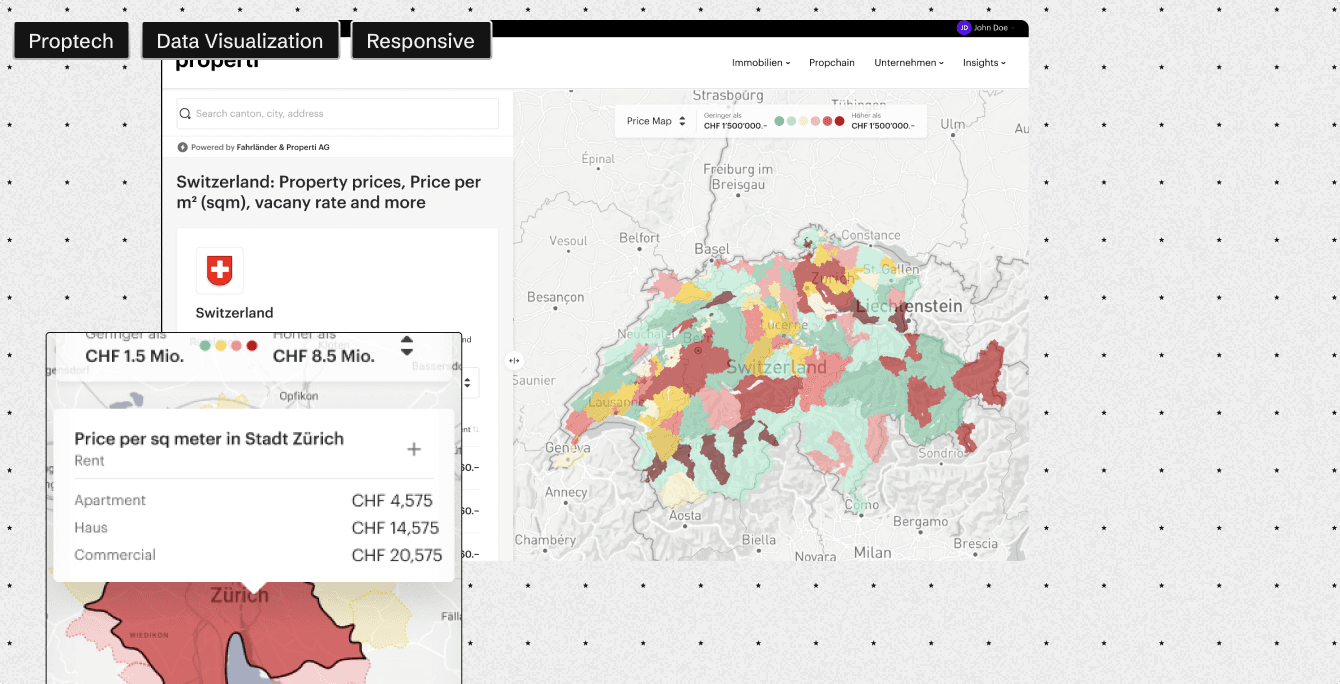Image resolution: width=1340 pixels, height=684 pixels.
Task: Expand the Immobilien menu
Action: (761, 63)
